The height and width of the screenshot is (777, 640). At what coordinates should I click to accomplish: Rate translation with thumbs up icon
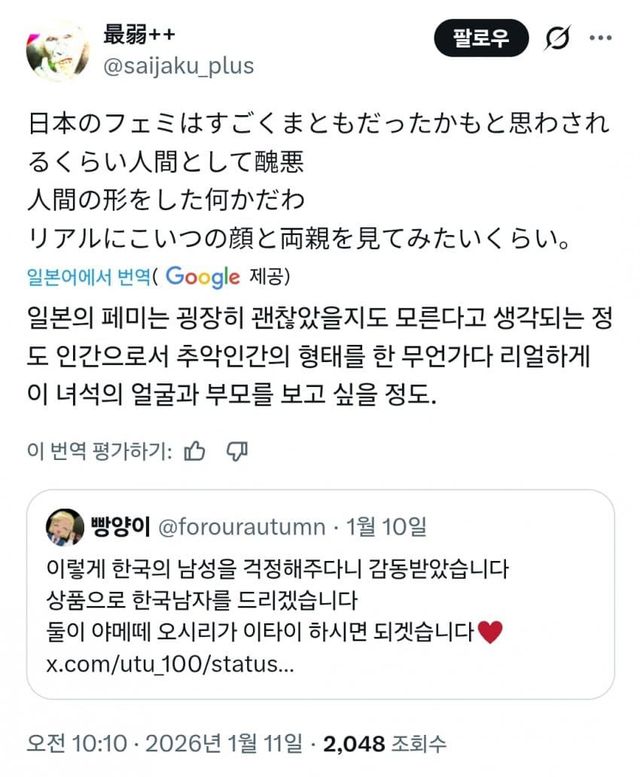[196, 451]
